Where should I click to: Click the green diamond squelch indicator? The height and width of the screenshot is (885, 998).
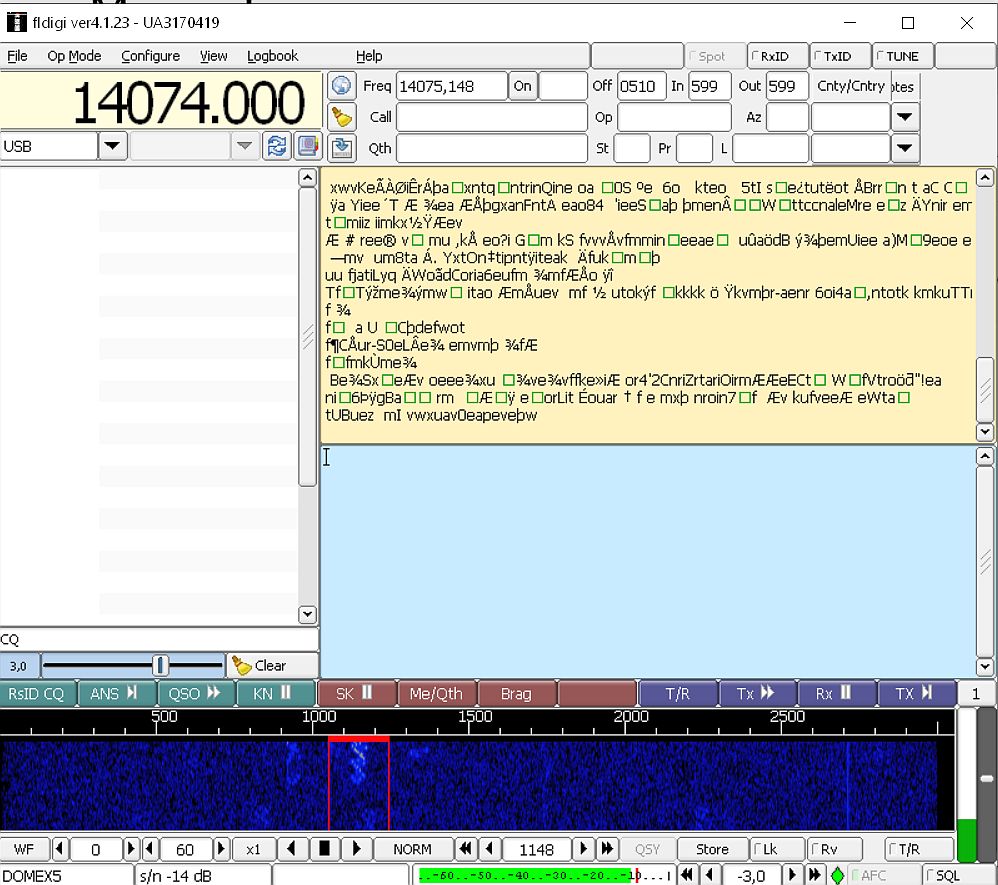point(837,876)
